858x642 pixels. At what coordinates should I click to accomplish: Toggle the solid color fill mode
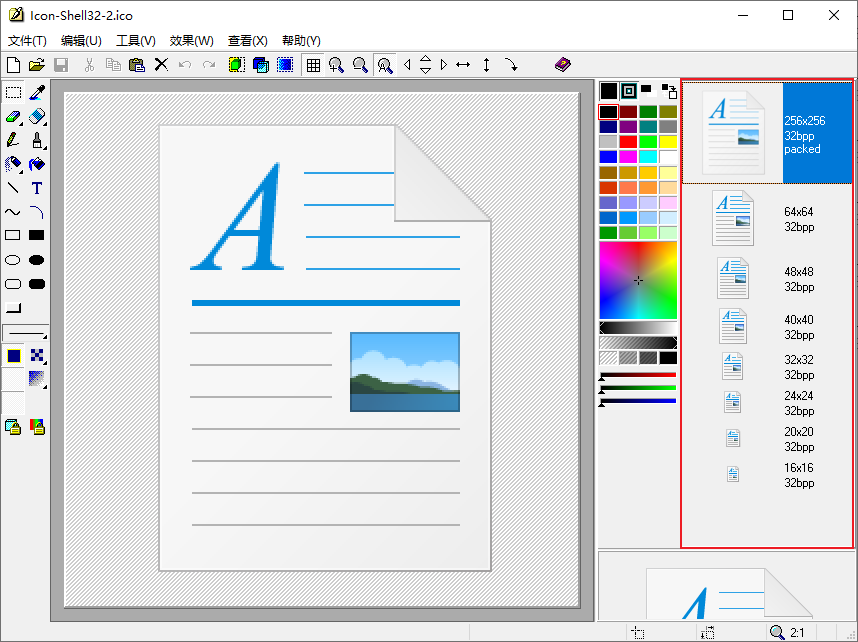[x=13, y=355]
